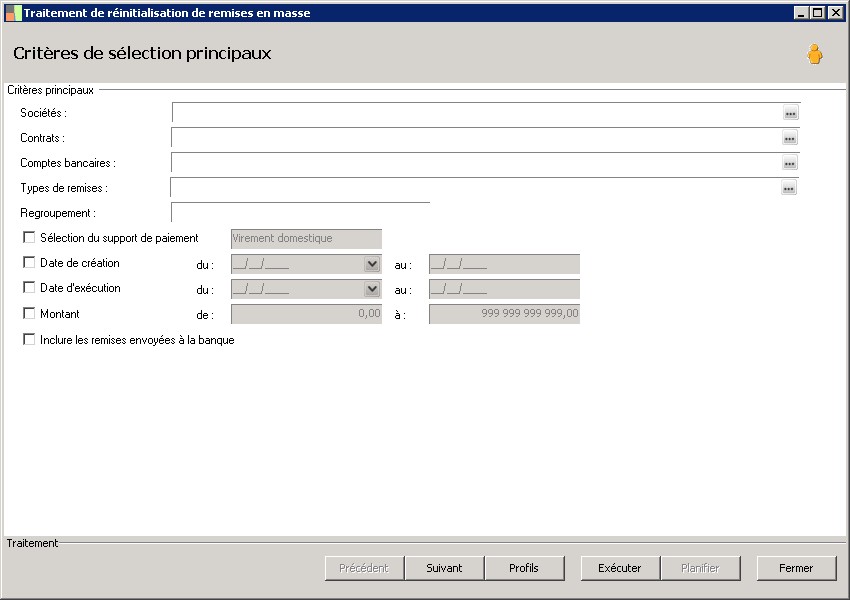
Task: Toggle the Date de création checkbox
Action: click(x=29, y=263)
